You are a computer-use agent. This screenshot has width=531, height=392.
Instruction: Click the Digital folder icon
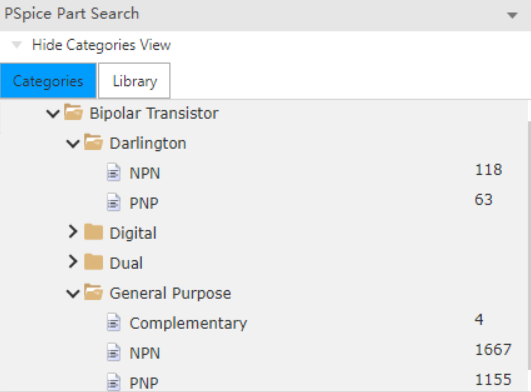point(93,232)
